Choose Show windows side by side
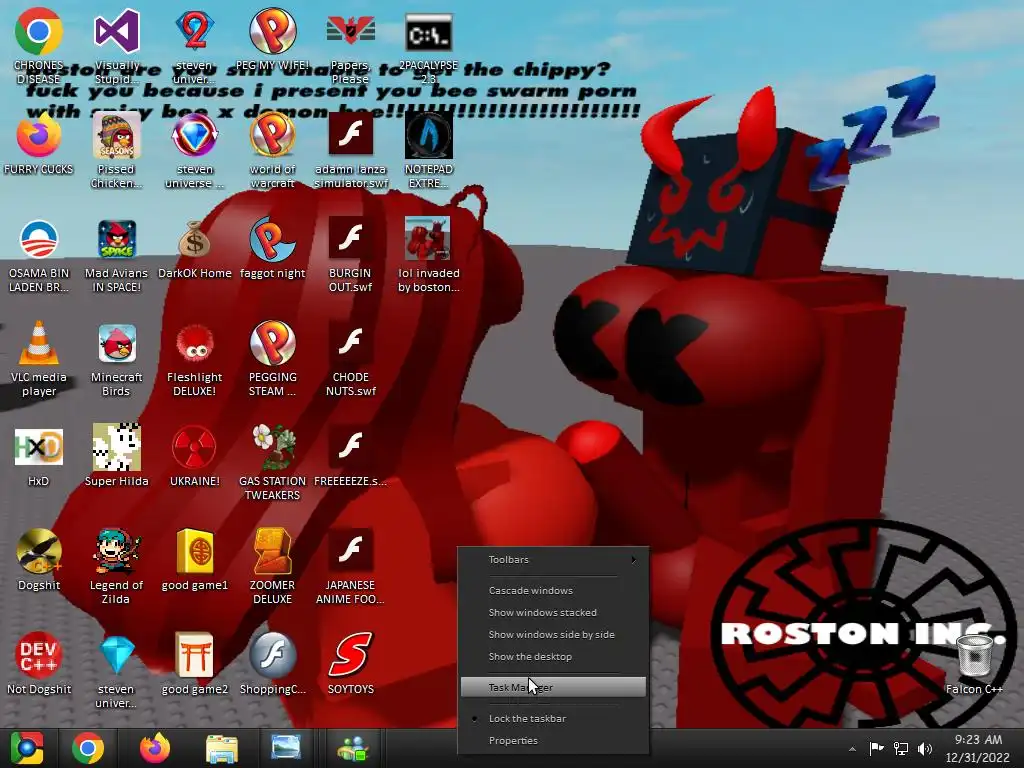This screenshot has height=768, width=1024. tap(553, 635)
